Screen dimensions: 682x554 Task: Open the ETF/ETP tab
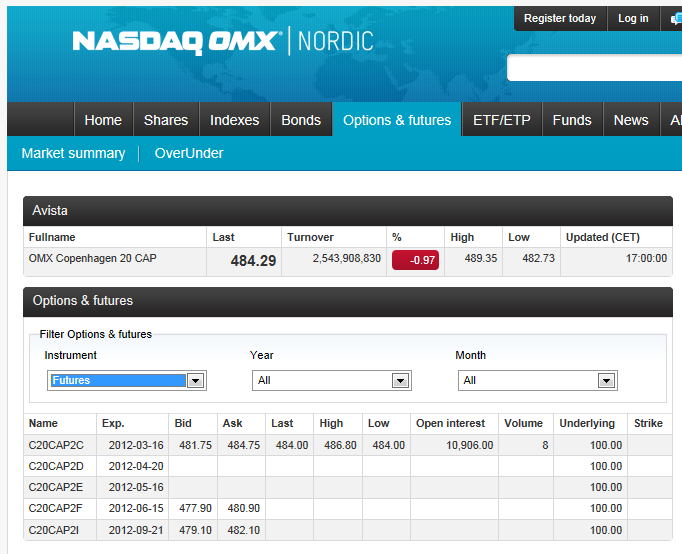click(x=502, y=120)
